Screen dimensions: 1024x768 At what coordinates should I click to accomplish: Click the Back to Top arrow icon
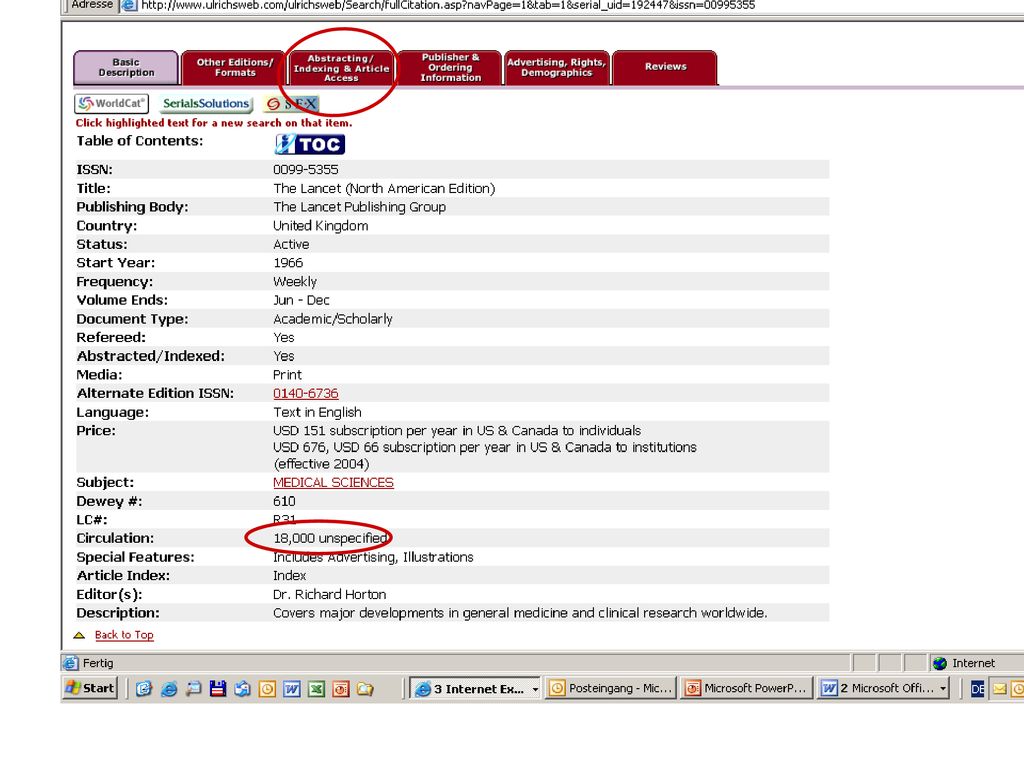point(79,635)
